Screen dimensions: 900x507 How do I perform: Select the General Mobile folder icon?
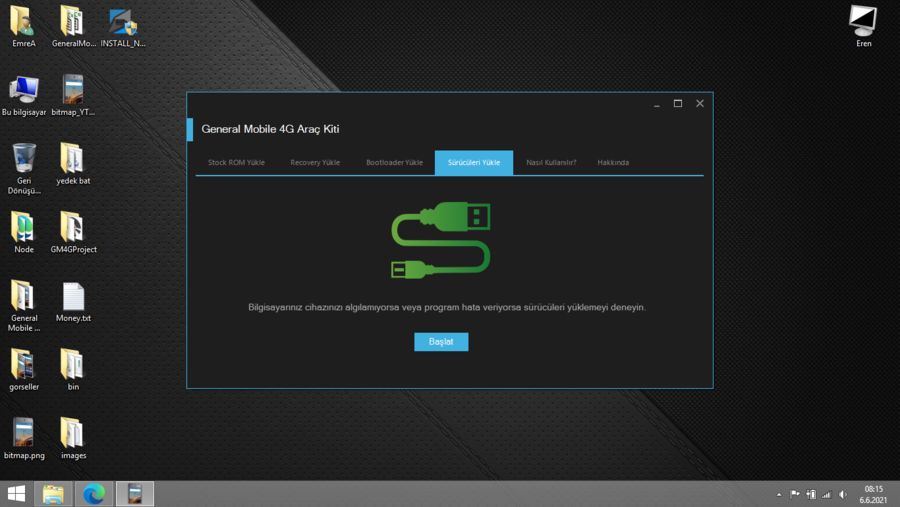24,306
